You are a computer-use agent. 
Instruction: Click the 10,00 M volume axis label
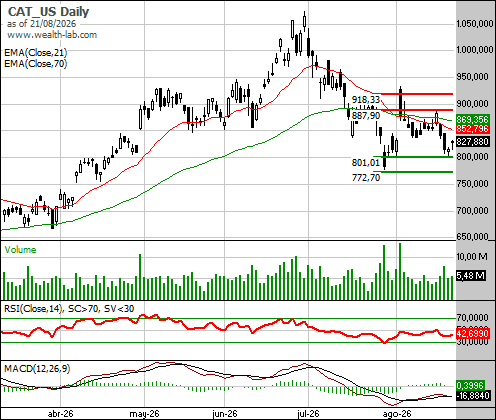point(472,257)
